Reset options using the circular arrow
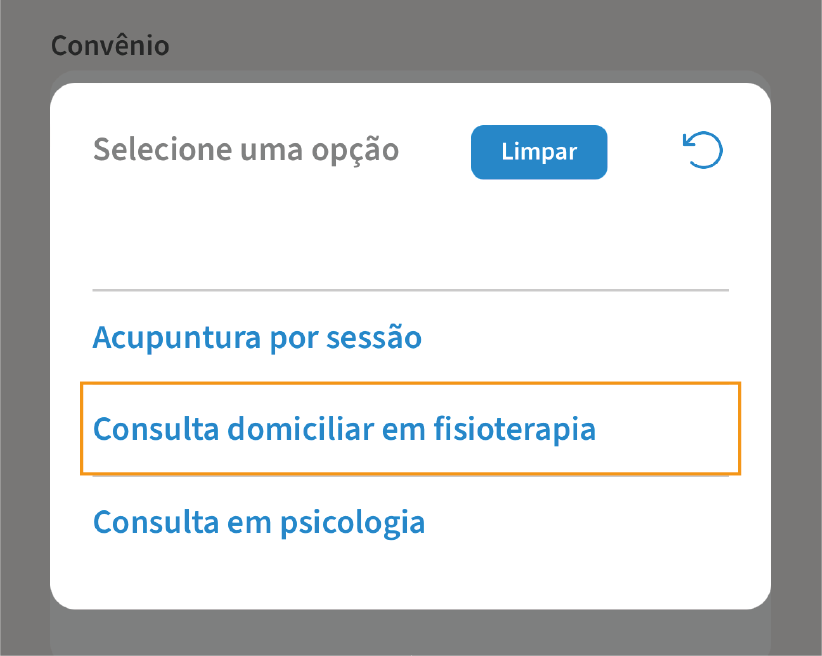 pyautogui.click(x=702, y=150)
